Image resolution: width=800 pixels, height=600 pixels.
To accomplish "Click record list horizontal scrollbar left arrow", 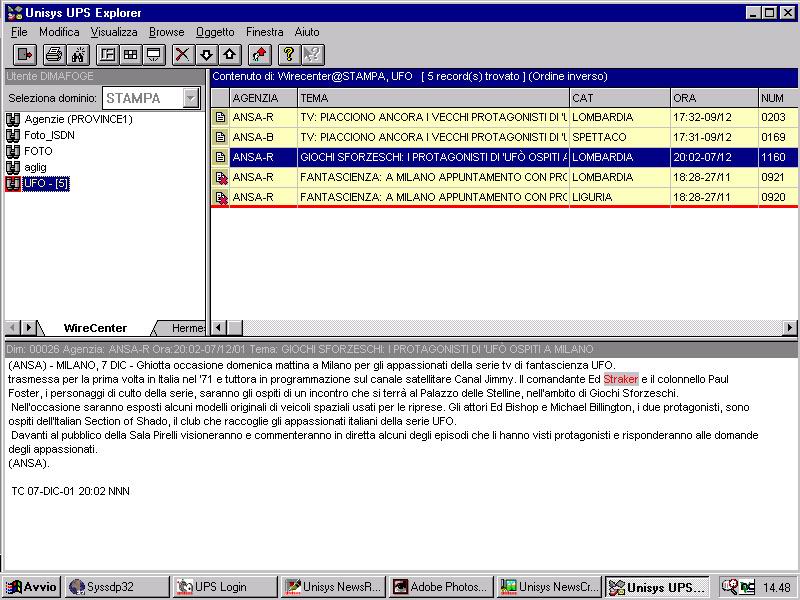I will [x=219, y=328].
